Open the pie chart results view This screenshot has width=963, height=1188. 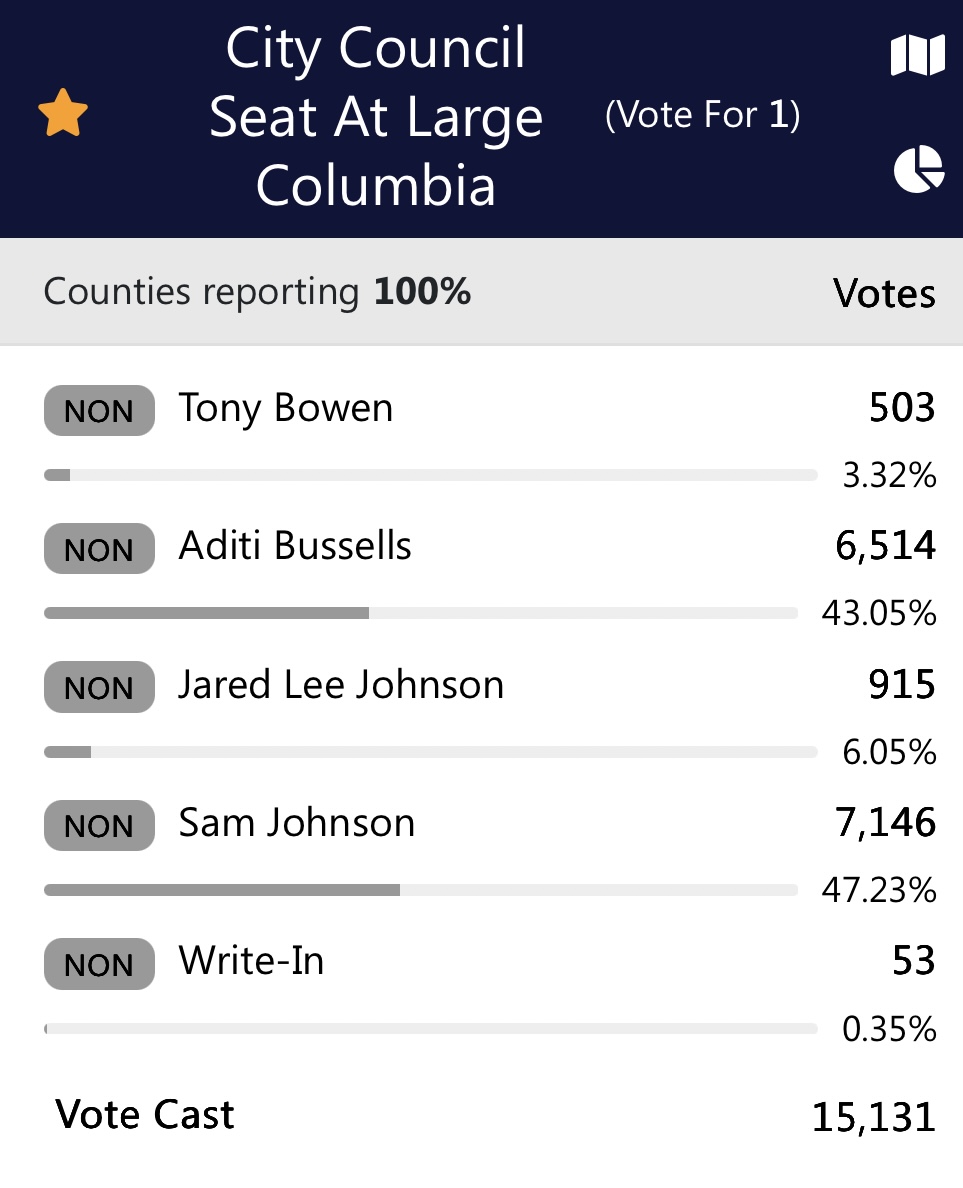(918, 168)
